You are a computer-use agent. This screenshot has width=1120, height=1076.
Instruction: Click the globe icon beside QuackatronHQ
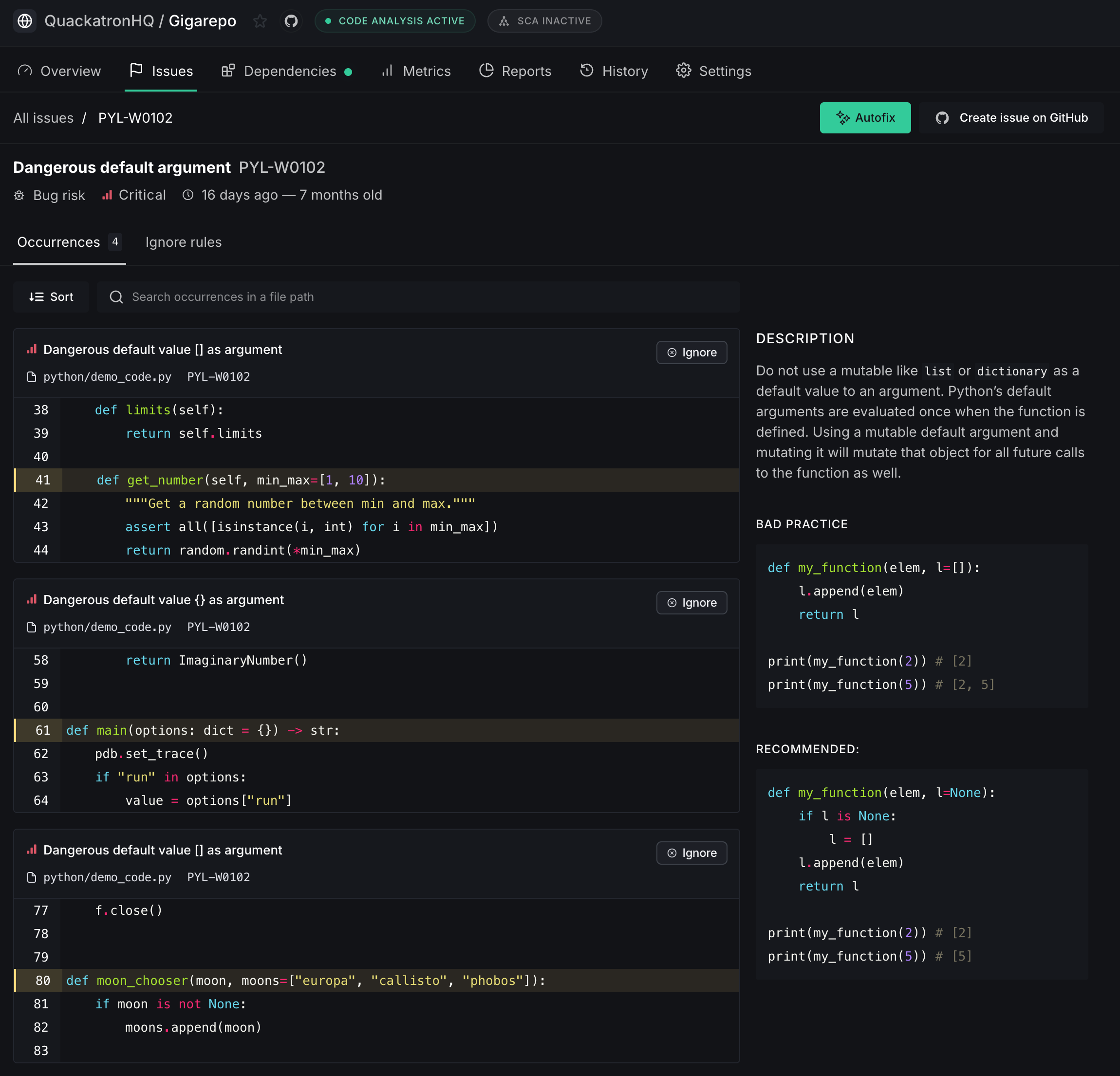[x=24, y=21]
